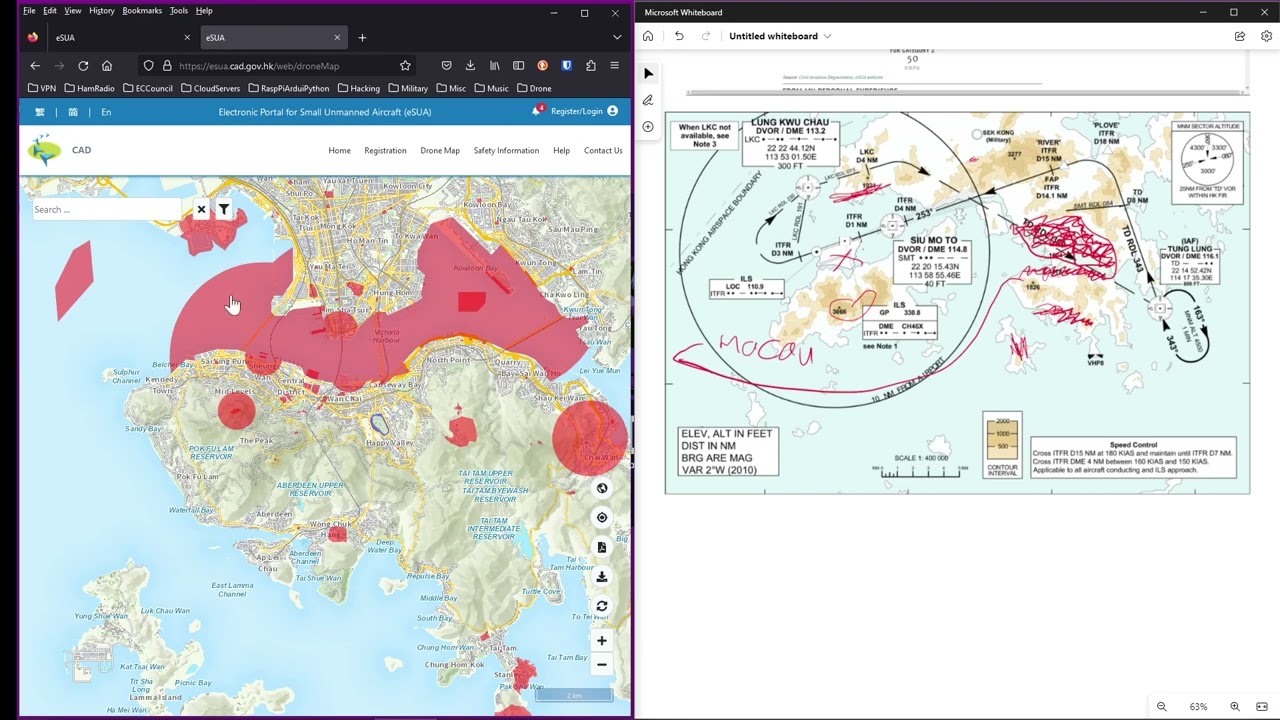
Task: Open Firefox library icon
Action: tap(494, 66)
